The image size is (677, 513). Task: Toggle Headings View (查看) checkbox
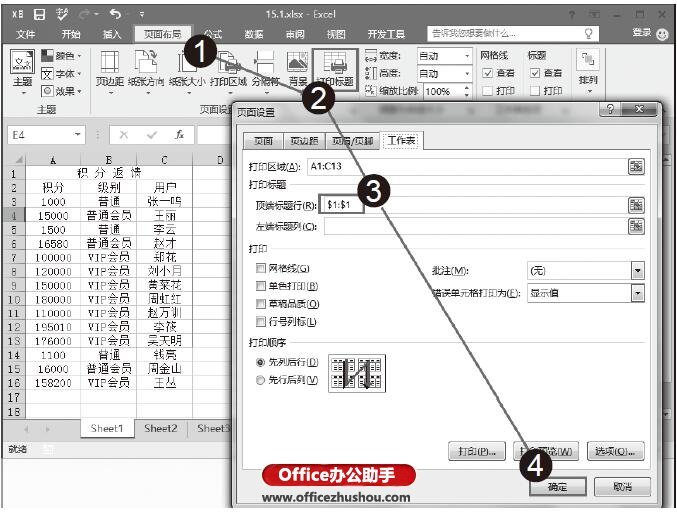pyautogui.click(x=535, y=73)
